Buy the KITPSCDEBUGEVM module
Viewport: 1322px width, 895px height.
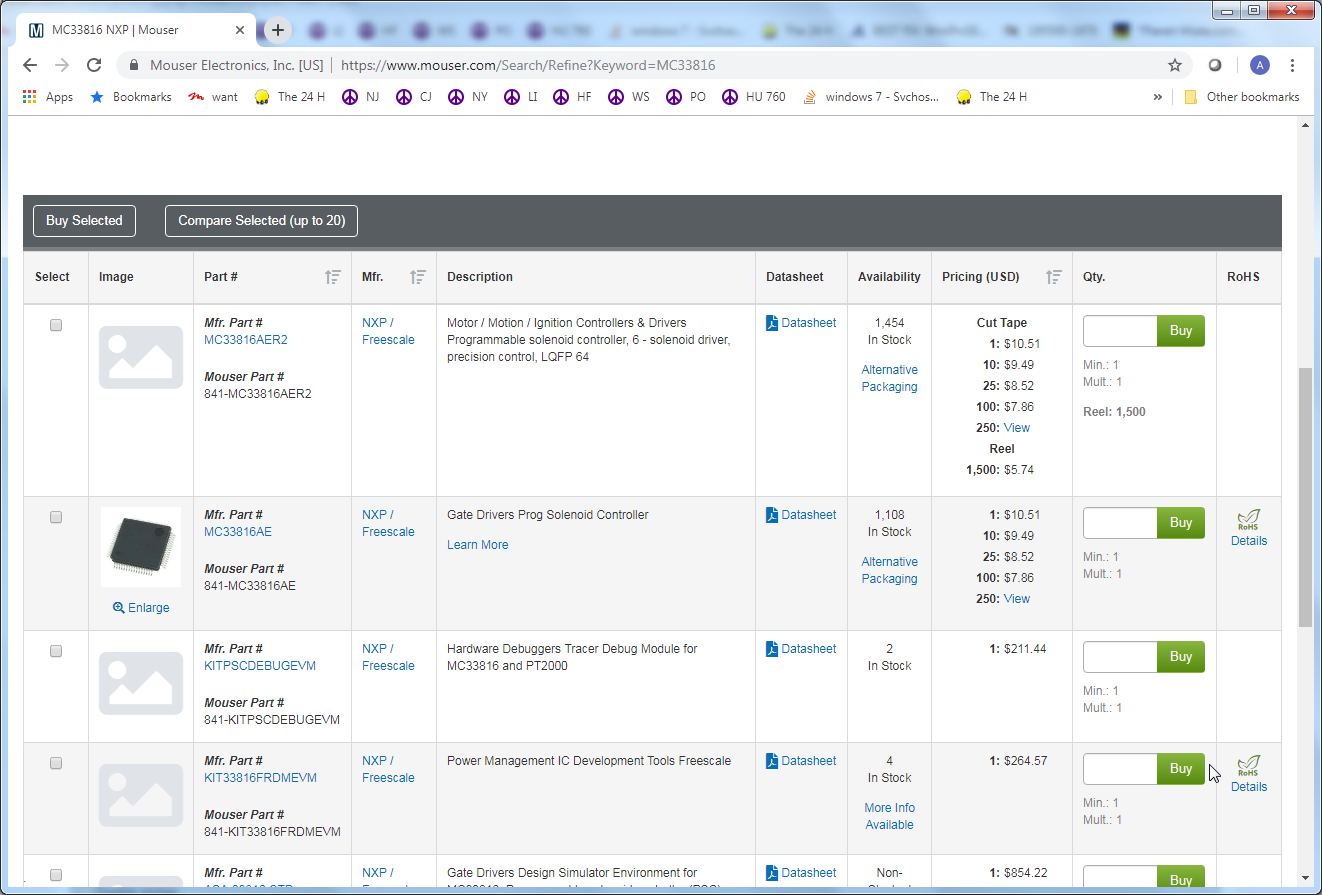pos(1181,657)
